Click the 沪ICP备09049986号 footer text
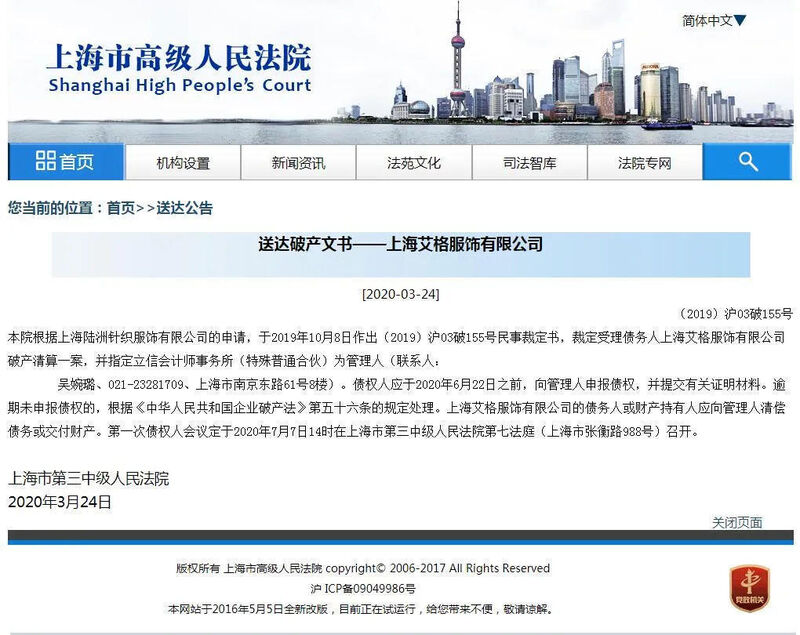Viewport: 800px width, 635px height. (363, 589)
